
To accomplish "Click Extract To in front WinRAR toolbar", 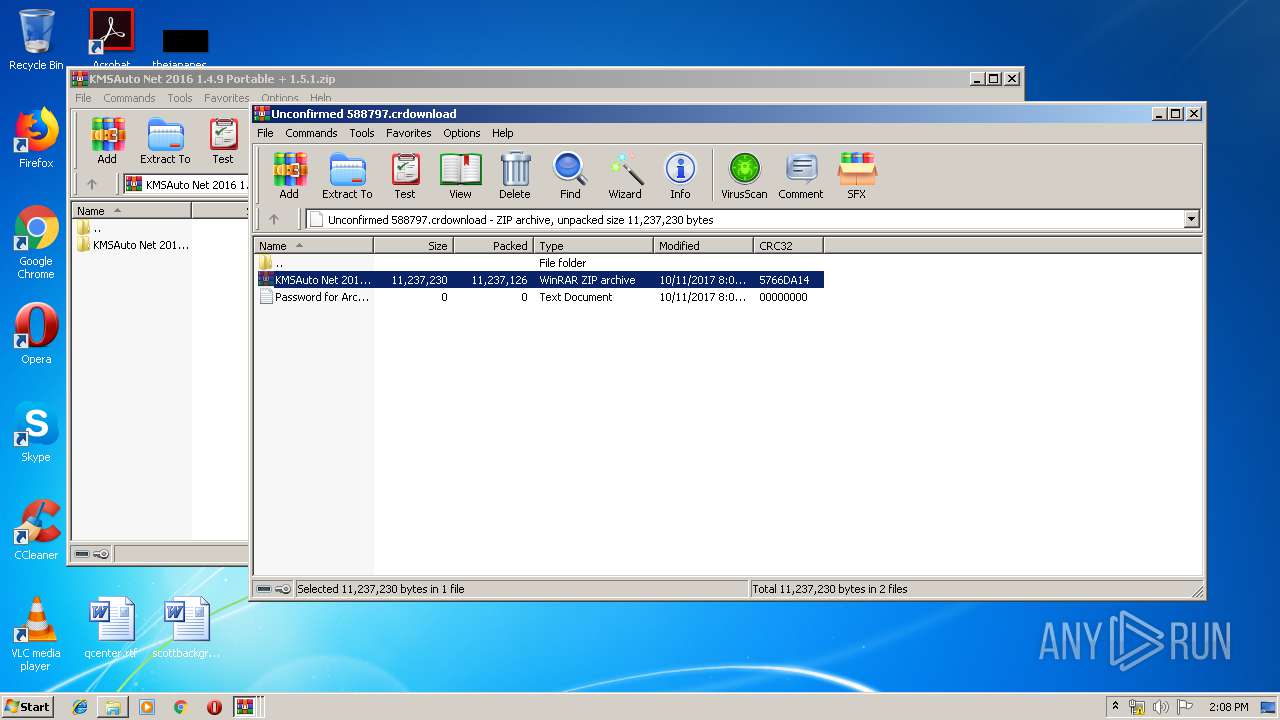I will 347,176.
